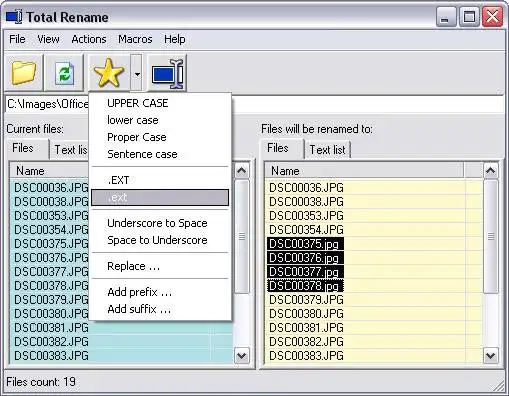Screen dimensions: 509x396
Task: Minimize the Total Rename window
Action: pyautogui.click(x=446, y=17)
